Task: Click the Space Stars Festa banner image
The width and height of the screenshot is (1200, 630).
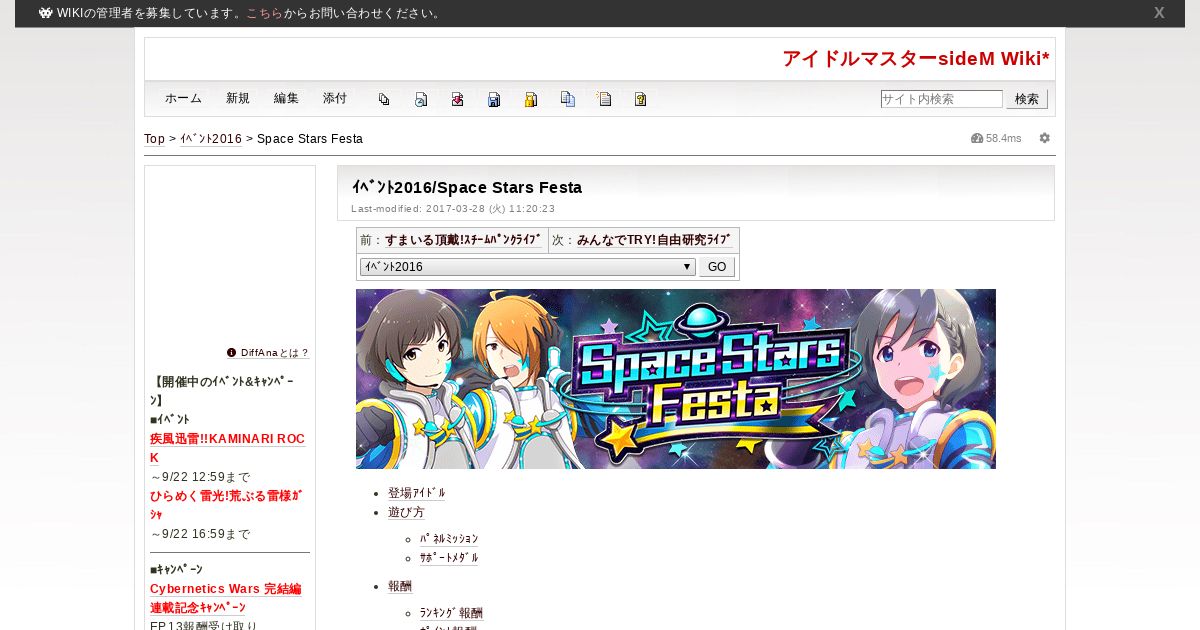Action: pyautogui.click(x=676, y=379)
